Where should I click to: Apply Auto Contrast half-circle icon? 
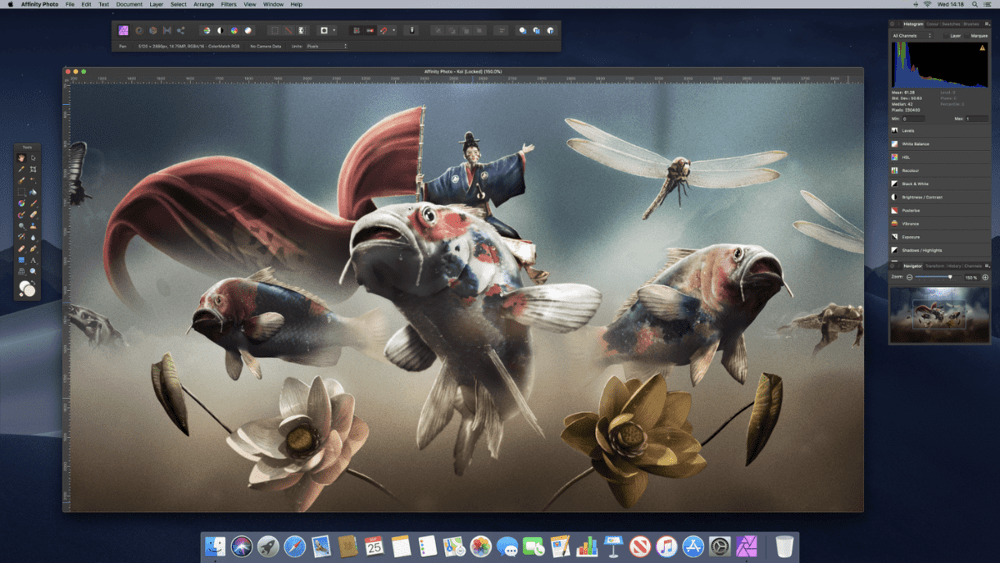click(220, 30)
